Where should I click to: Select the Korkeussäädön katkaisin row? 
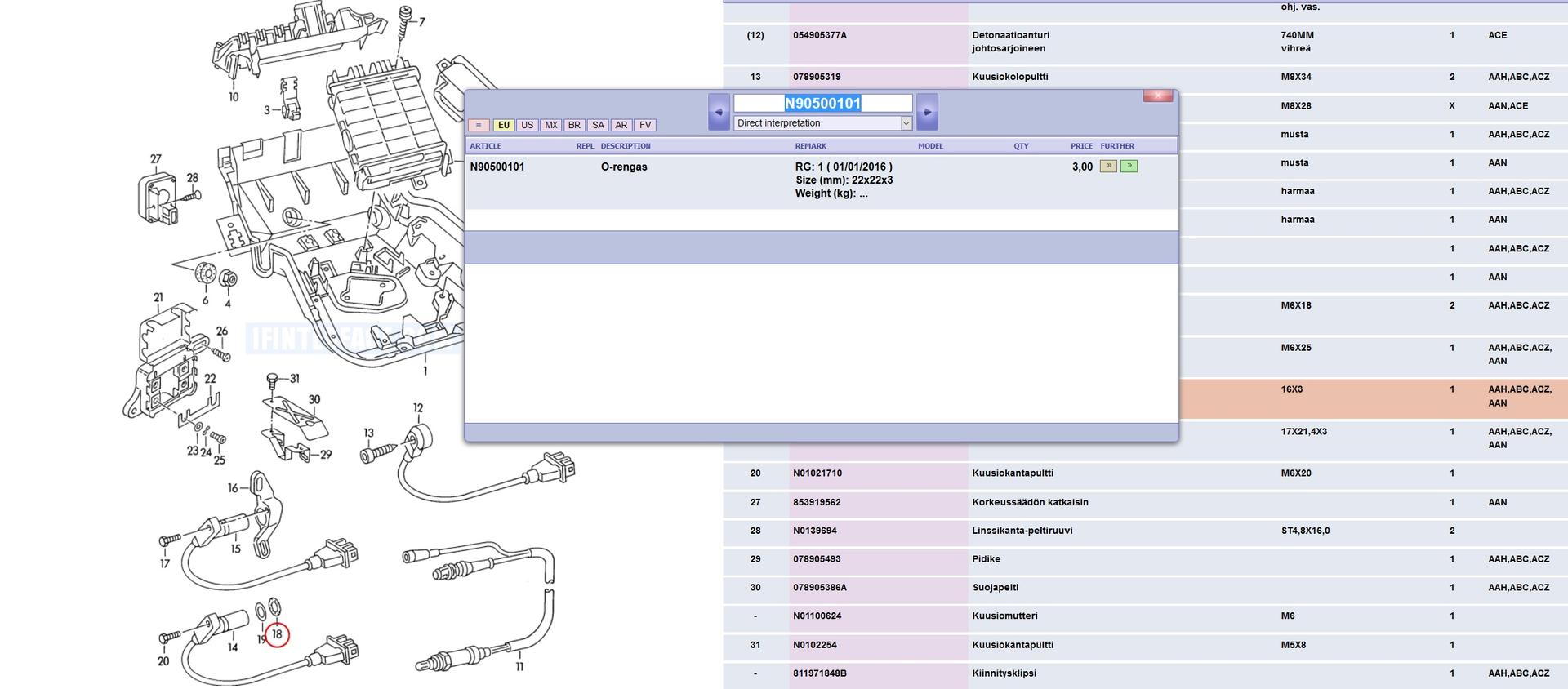(x=1030, y=502)
